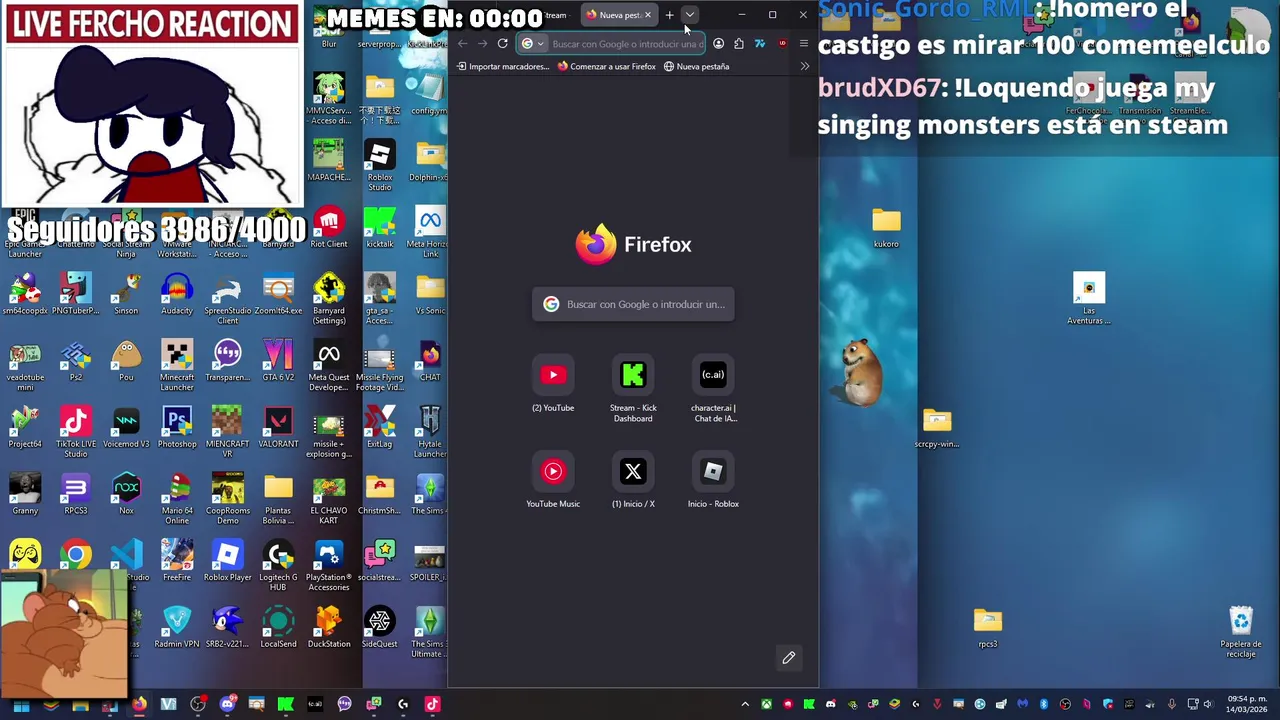Select the Granny desktop icon
Image resolution: width=1280 pixels, height=720 pixels.
(25, 494)
